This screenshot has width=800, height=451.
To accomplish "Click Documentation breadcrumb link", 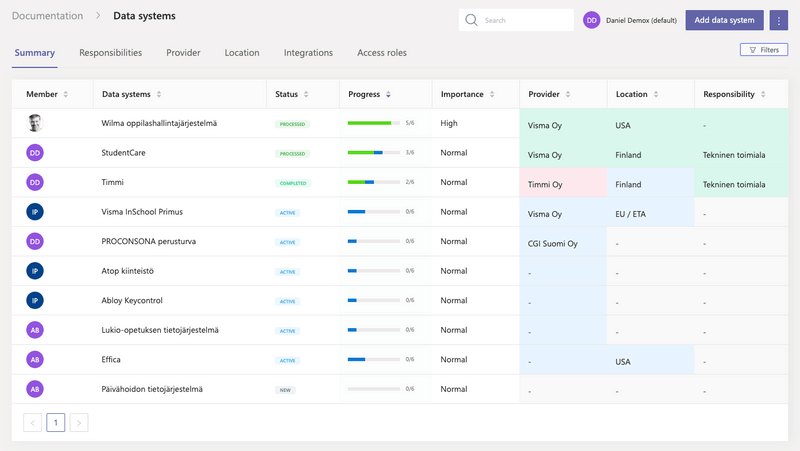I will click(x=47, y=16).
